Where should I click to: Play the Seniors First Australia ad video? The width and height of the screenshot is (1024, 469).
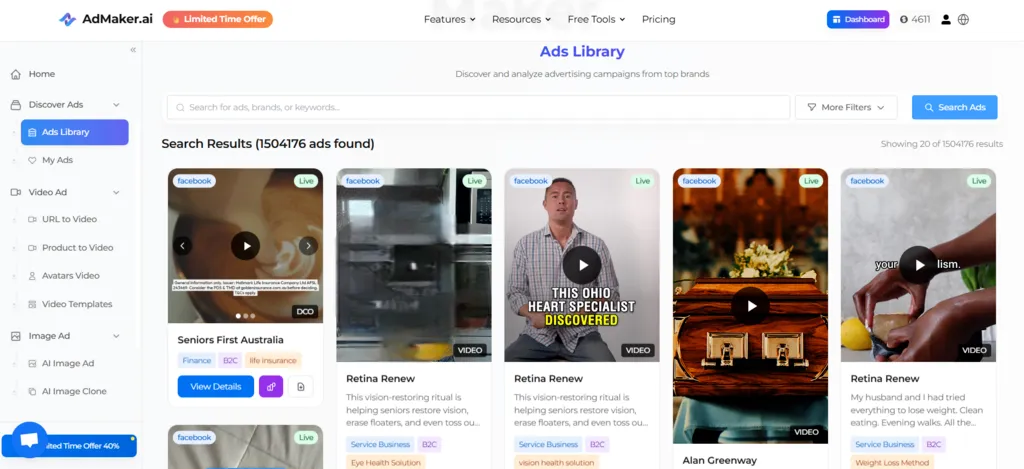[x=246, y=246]
